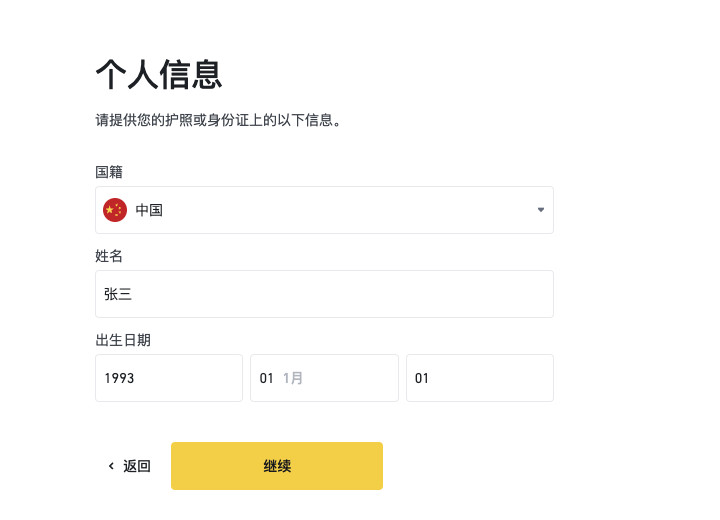Screen dimensions: 720x520
Task: Click the 国籍 field label
Action: [x=109, y=172]
